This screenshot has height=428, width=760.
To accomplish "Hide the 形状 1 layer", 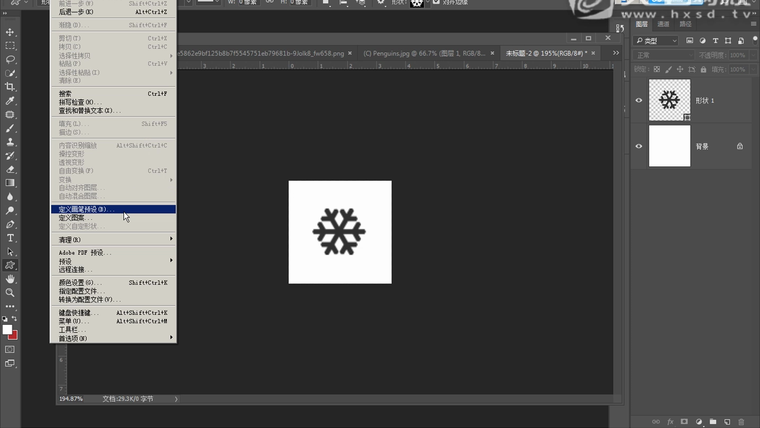I will coord(639,100).
